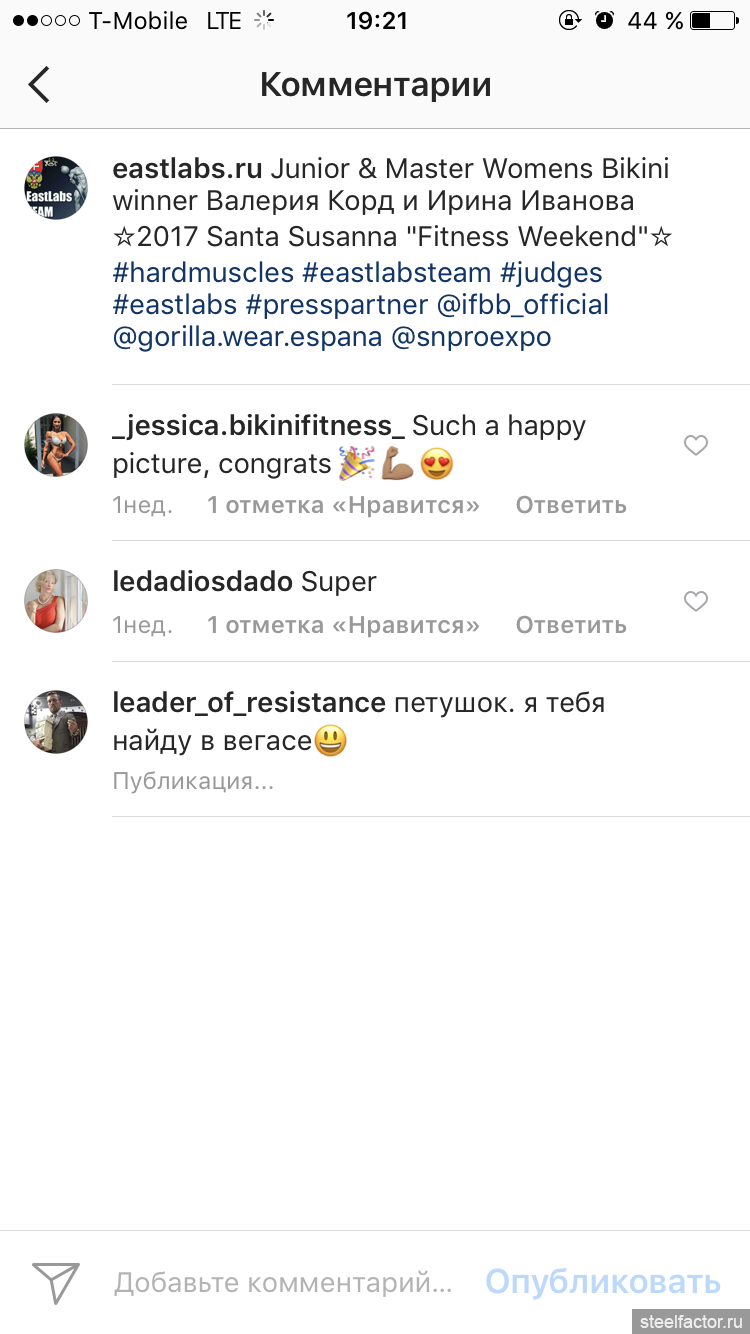Tap the #hardmuscles hashtag
750x1334 pixels.
[x=203, y=273]
